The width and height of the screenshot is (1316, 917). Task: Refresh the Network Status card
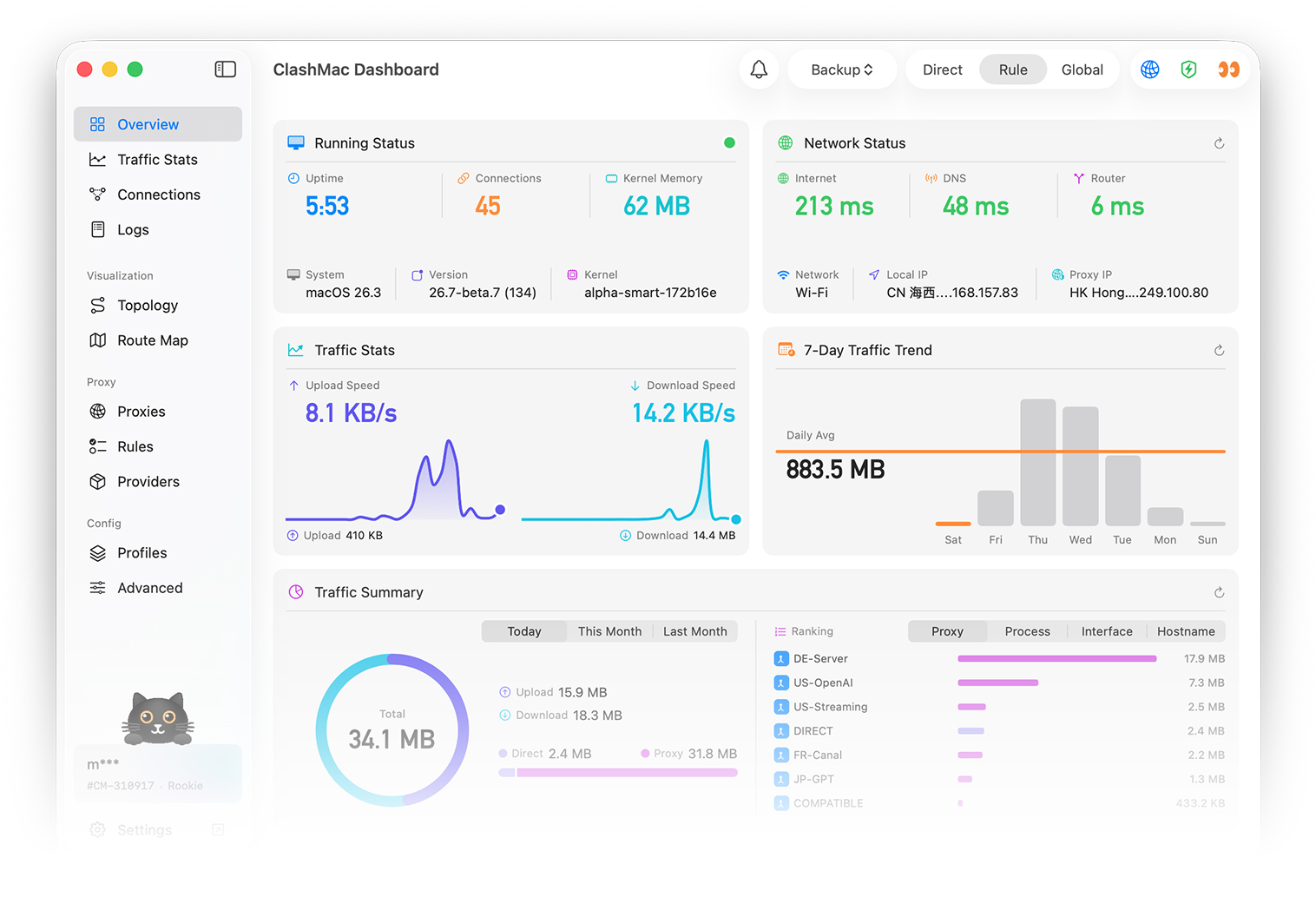[x=1219, y=142]
